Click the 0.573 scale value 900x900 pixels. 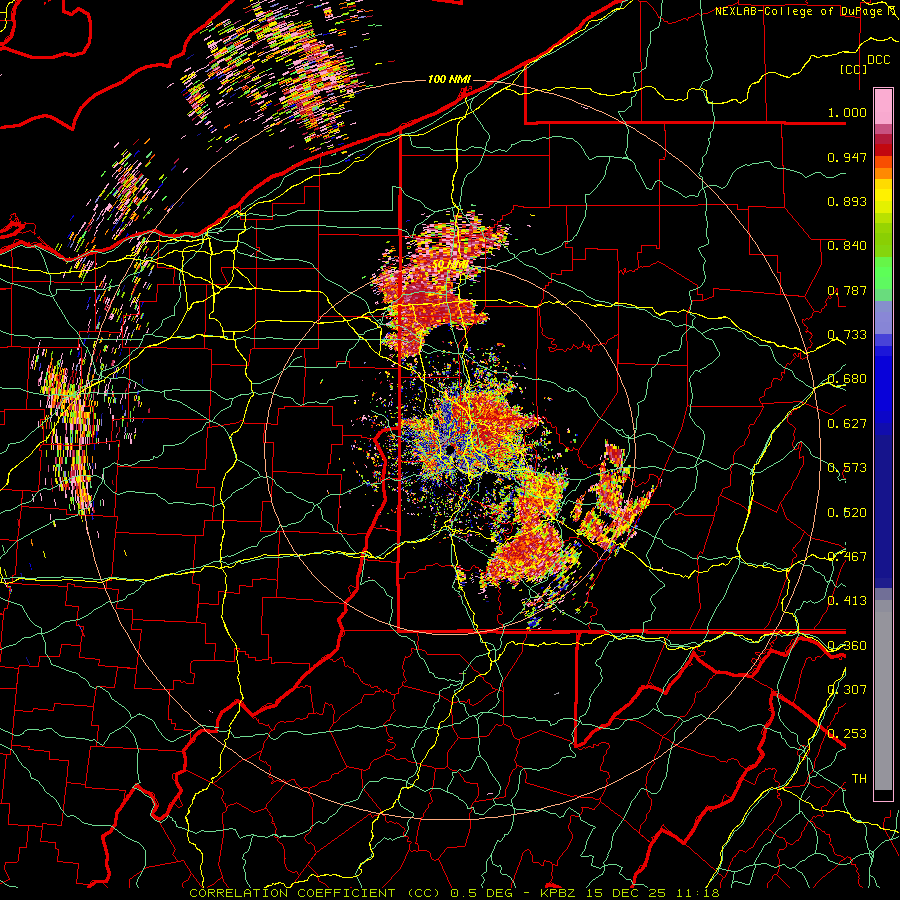click(x=847, y=468)
